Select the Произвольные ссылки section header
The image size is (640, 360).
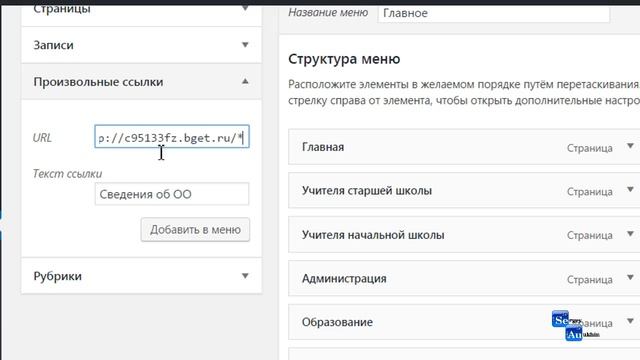coord(141,82)
